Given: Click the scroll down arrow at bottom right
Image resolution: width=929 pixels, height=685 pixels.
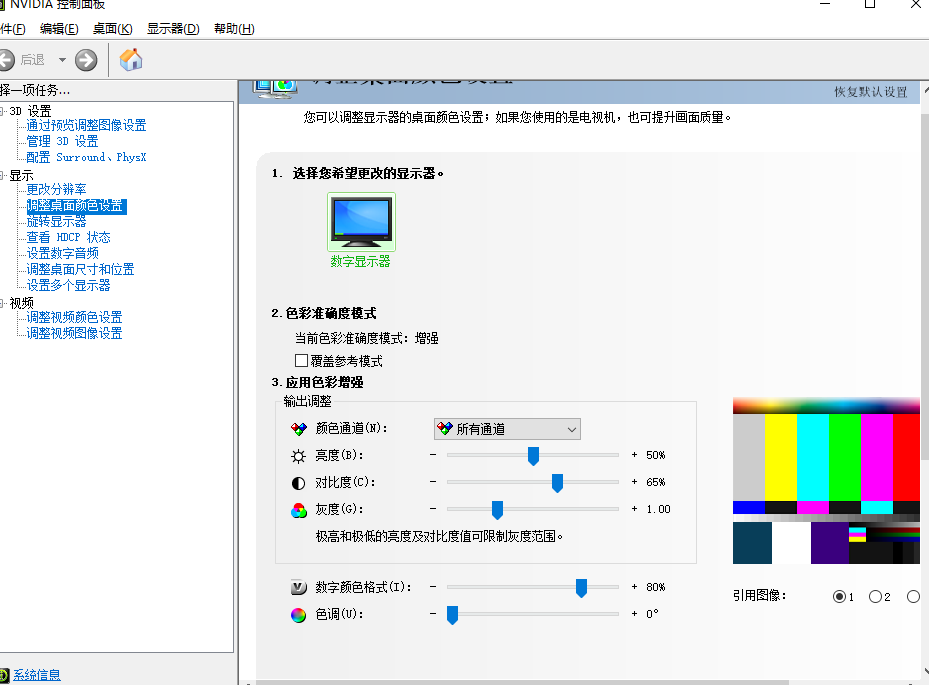Looking at the screenshot, I should pyautogui.click(x=925, y=671).
